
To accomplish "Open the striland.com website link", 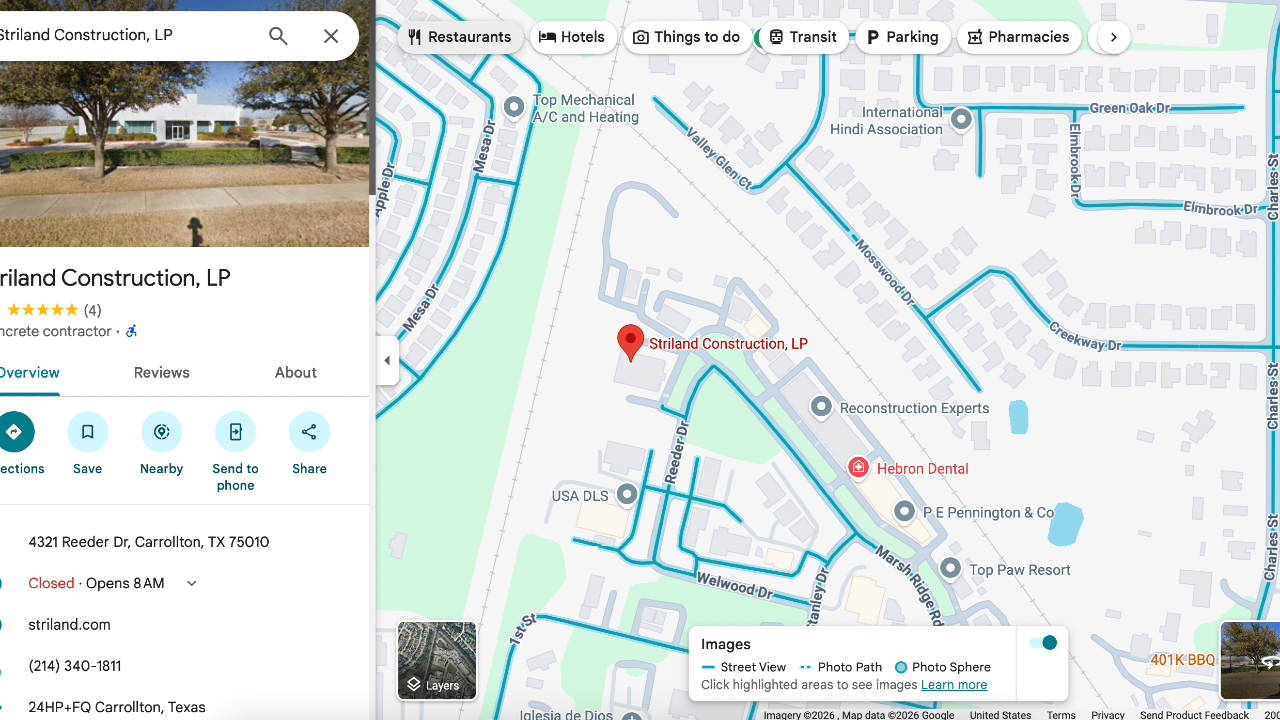I will [x=70, y=624].
